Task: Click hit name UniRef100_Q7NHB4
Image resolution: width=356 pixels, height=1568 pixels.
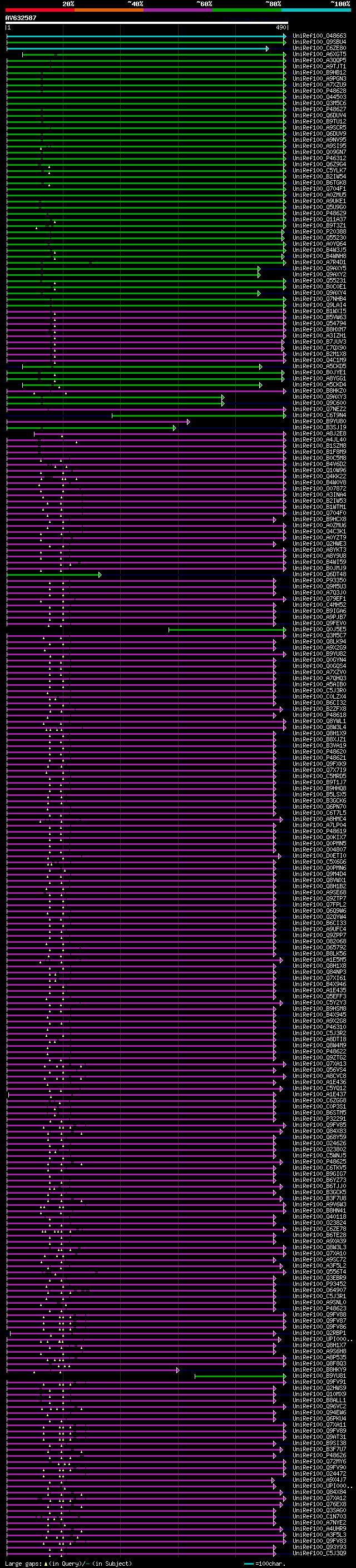Action: pyautogui.click(x=319, y=299)
